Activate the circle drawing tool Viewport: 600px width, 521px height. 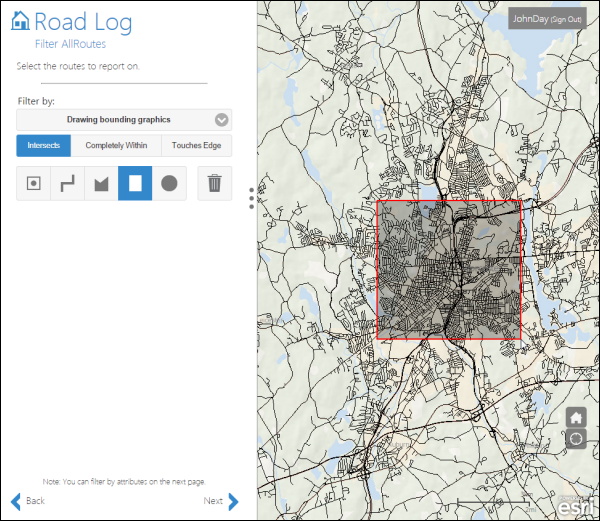(x=169, y=184)
